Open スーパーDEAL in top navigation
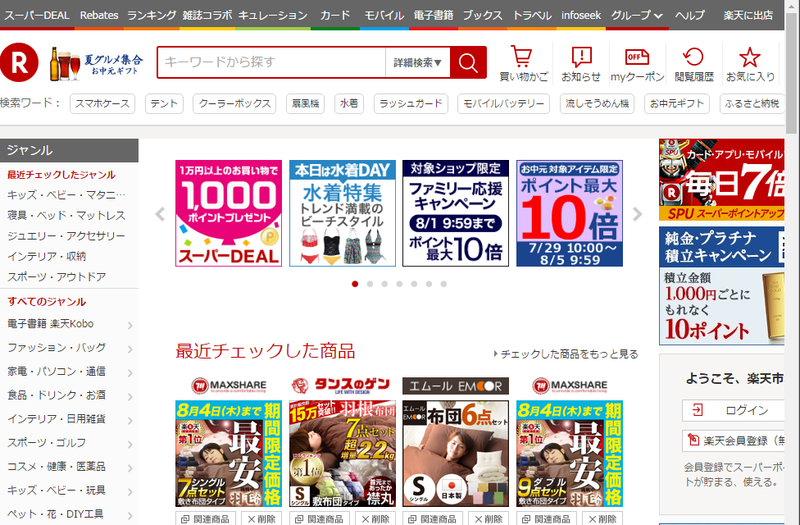Viewport: 800px width, 525px height. (x=37, y=15)
